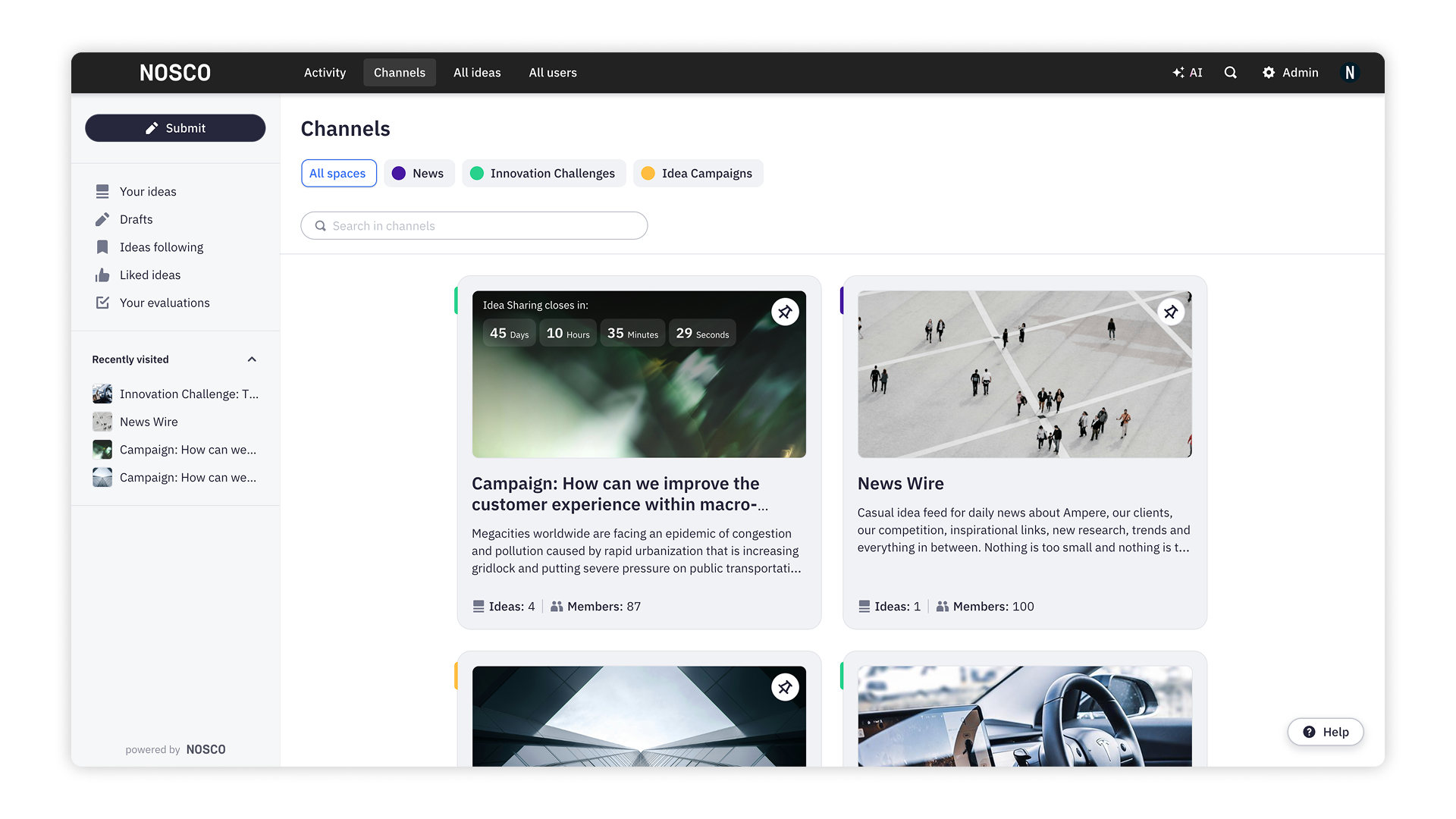Viewport: 1456px width, 819px height.
Task: Click the Drafts pencil icon
Action: [x=102, y=219]
